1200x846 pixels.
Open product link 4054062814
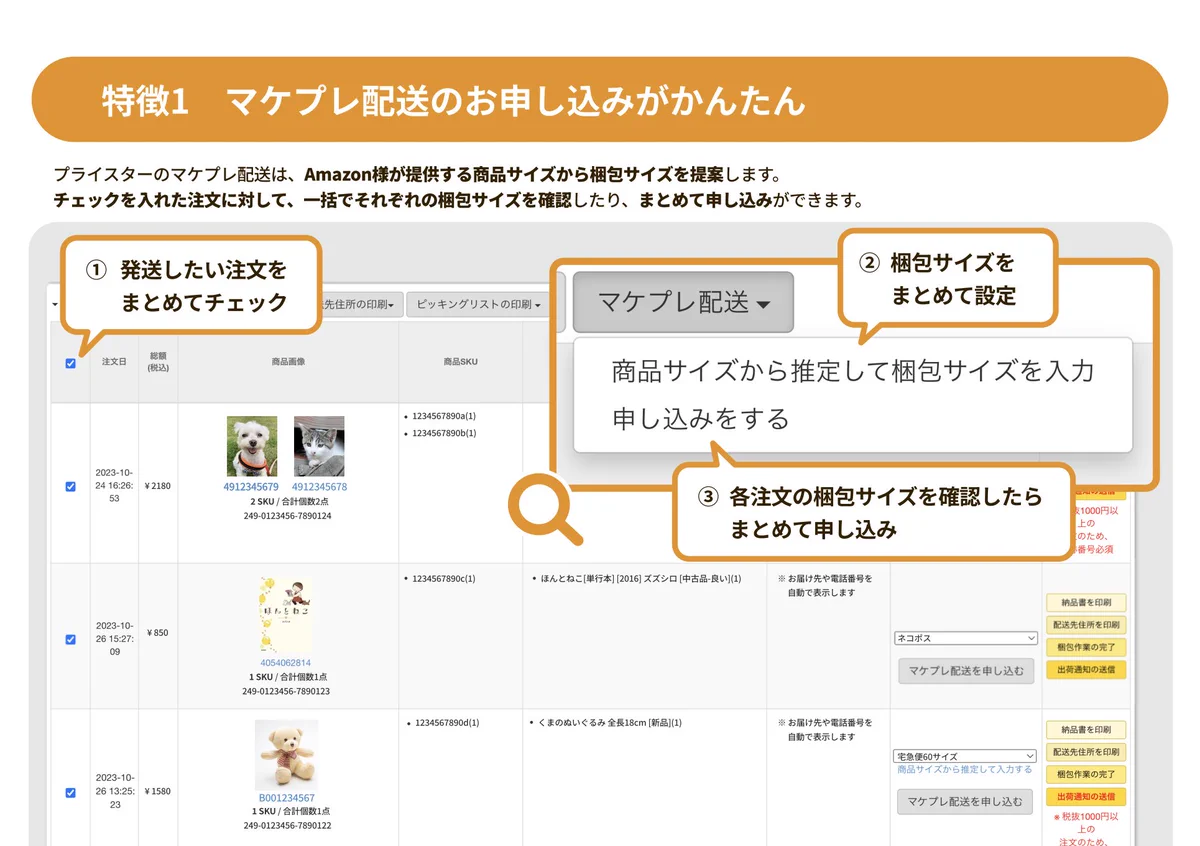click(x=286, y=663)
